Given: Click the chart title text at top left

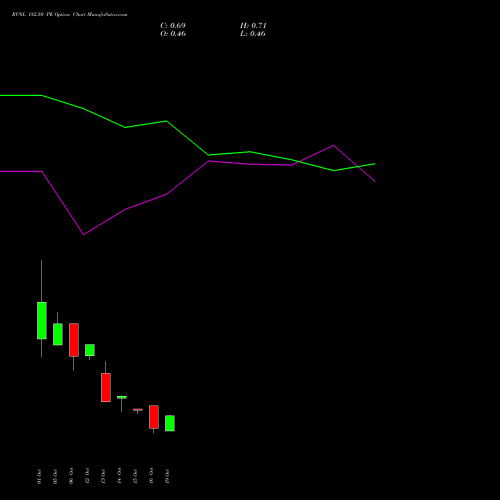Looking at the screenshot, I should pos(69,15).
